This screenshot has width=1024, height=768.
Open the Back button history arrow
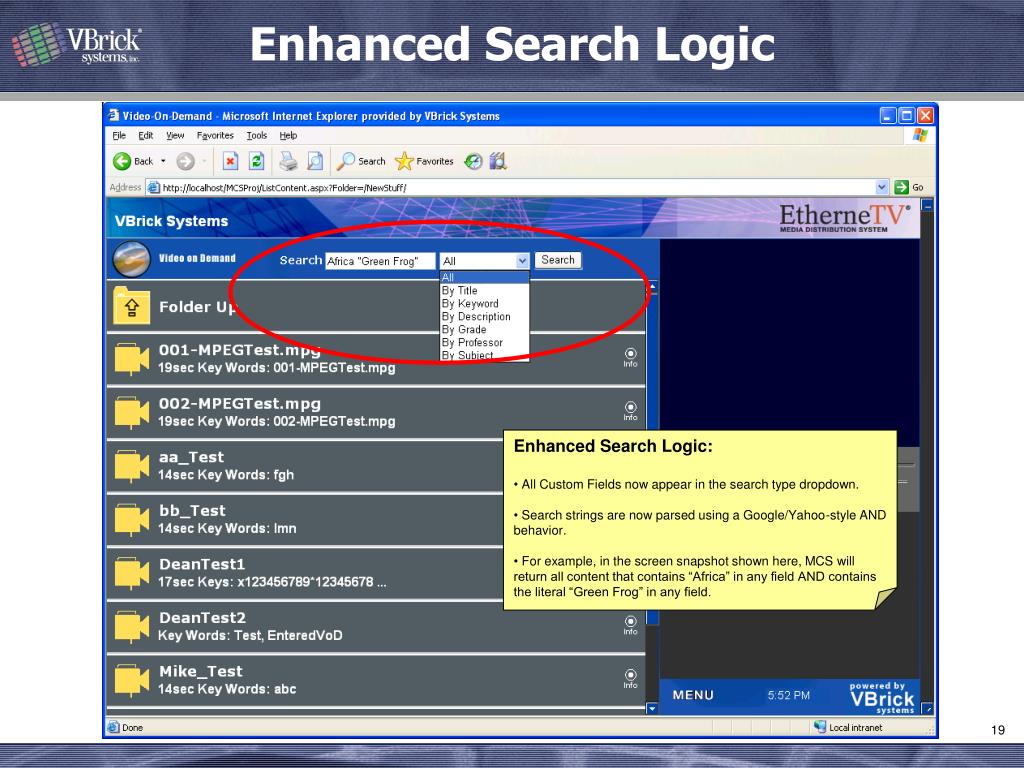click(x=163, y=161)
